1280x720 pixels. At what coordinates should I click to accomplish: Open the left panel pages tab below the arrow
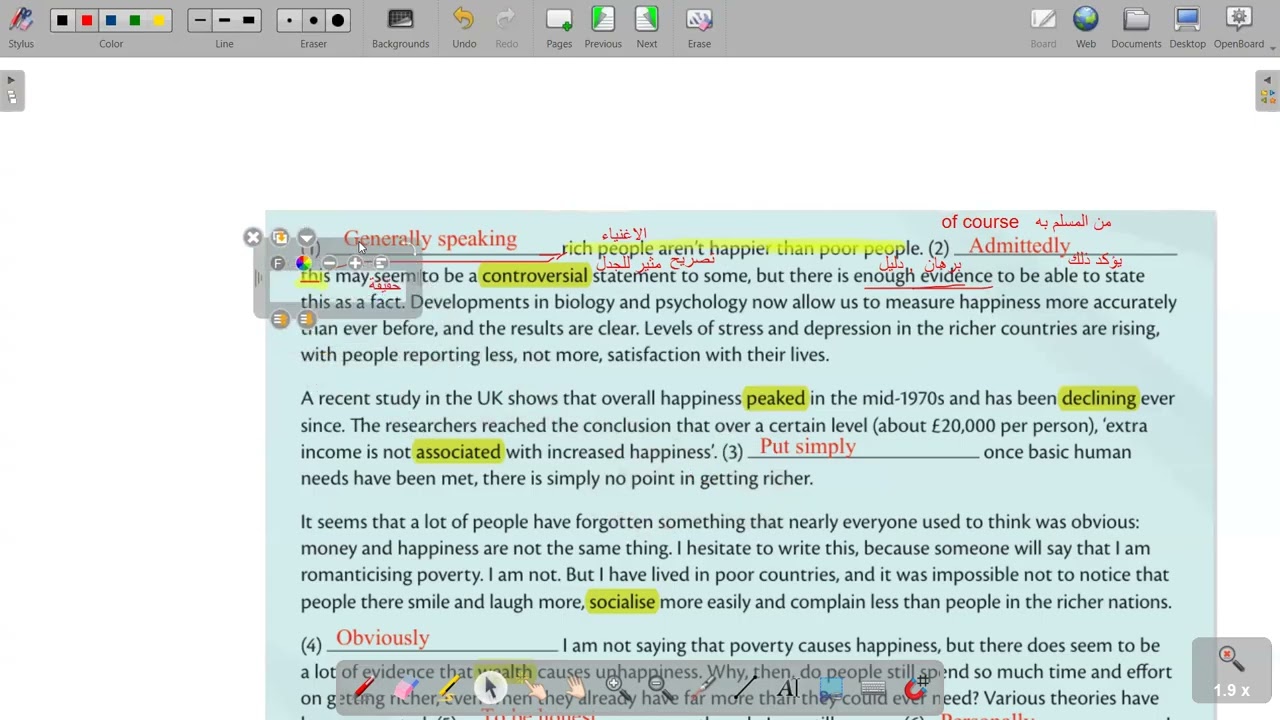tap(11, 97)
